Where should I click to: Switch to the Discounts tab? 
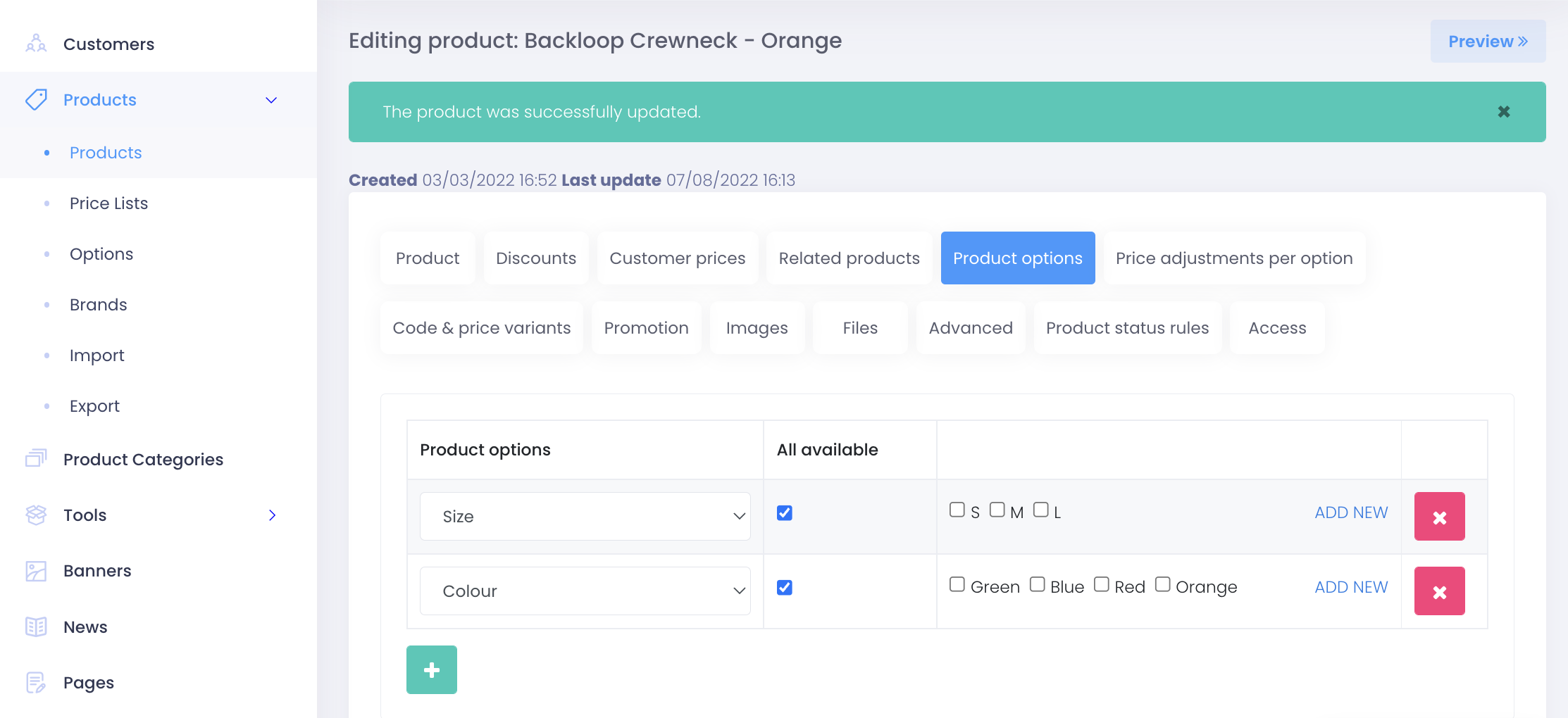point(535,258)
